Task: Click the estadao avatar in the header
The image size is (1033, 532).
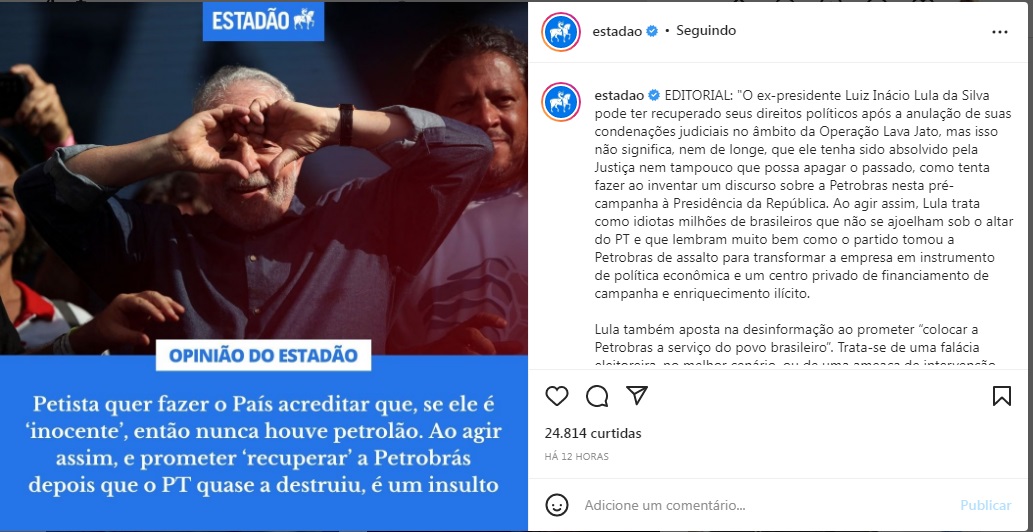Action: (561, 32)
